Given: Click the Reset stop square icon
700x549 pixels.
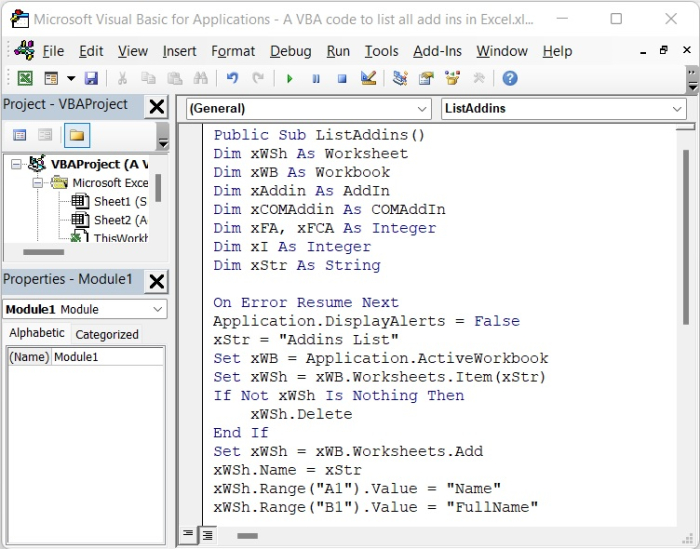Looking at the screenshot, I should (x=342, y=79).
